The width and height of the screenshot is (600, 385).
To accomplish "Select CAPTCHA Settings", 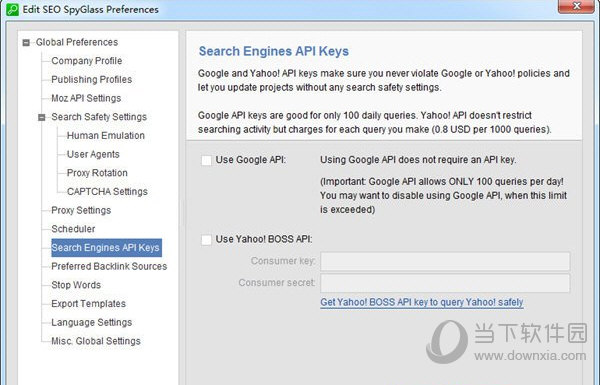I will (x=107, y=192).
